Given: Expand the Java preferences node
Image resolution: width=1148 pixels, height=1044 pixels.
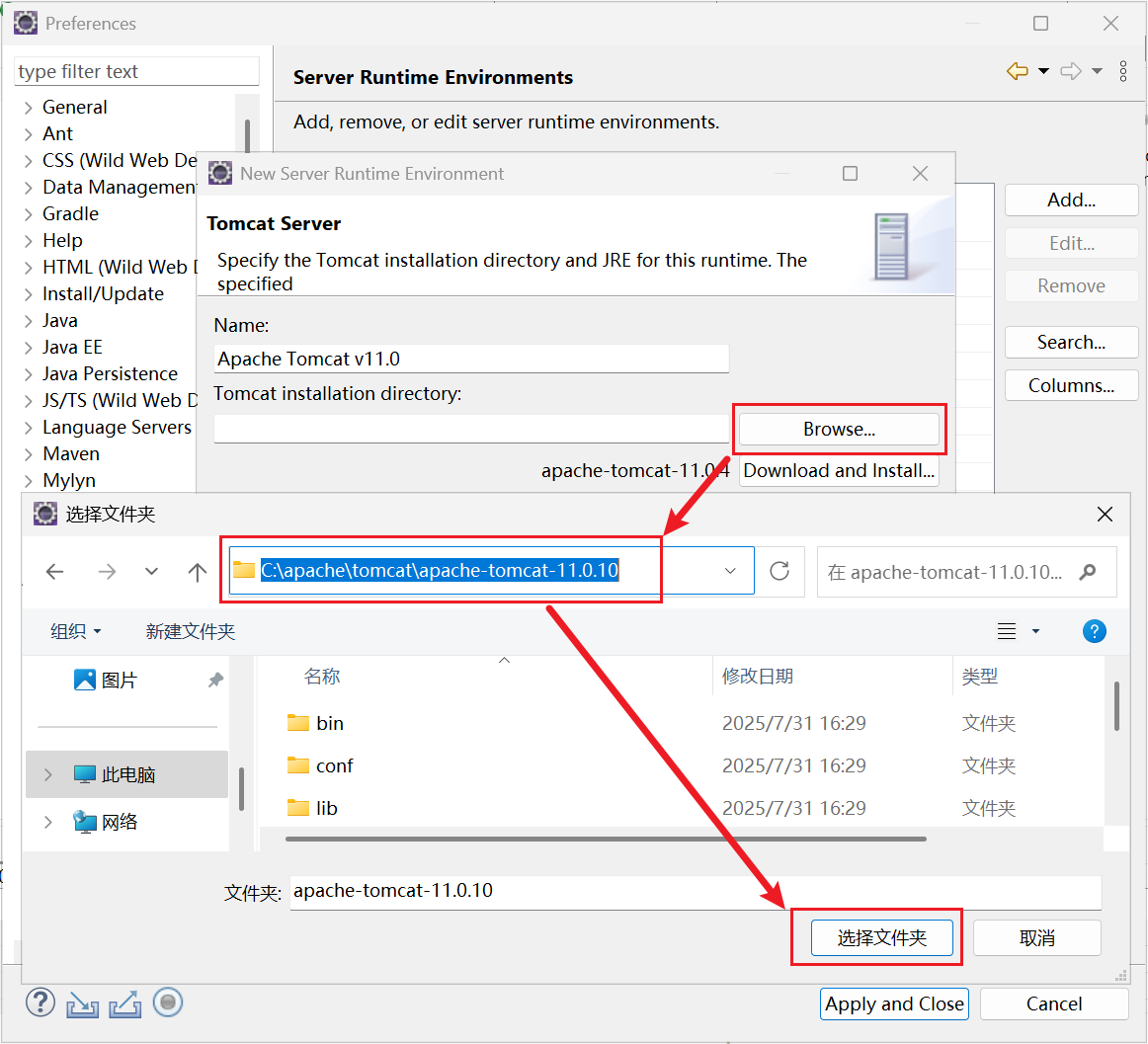Looking at the screenshot, I should pyautogui.click(x=29, y=321).
